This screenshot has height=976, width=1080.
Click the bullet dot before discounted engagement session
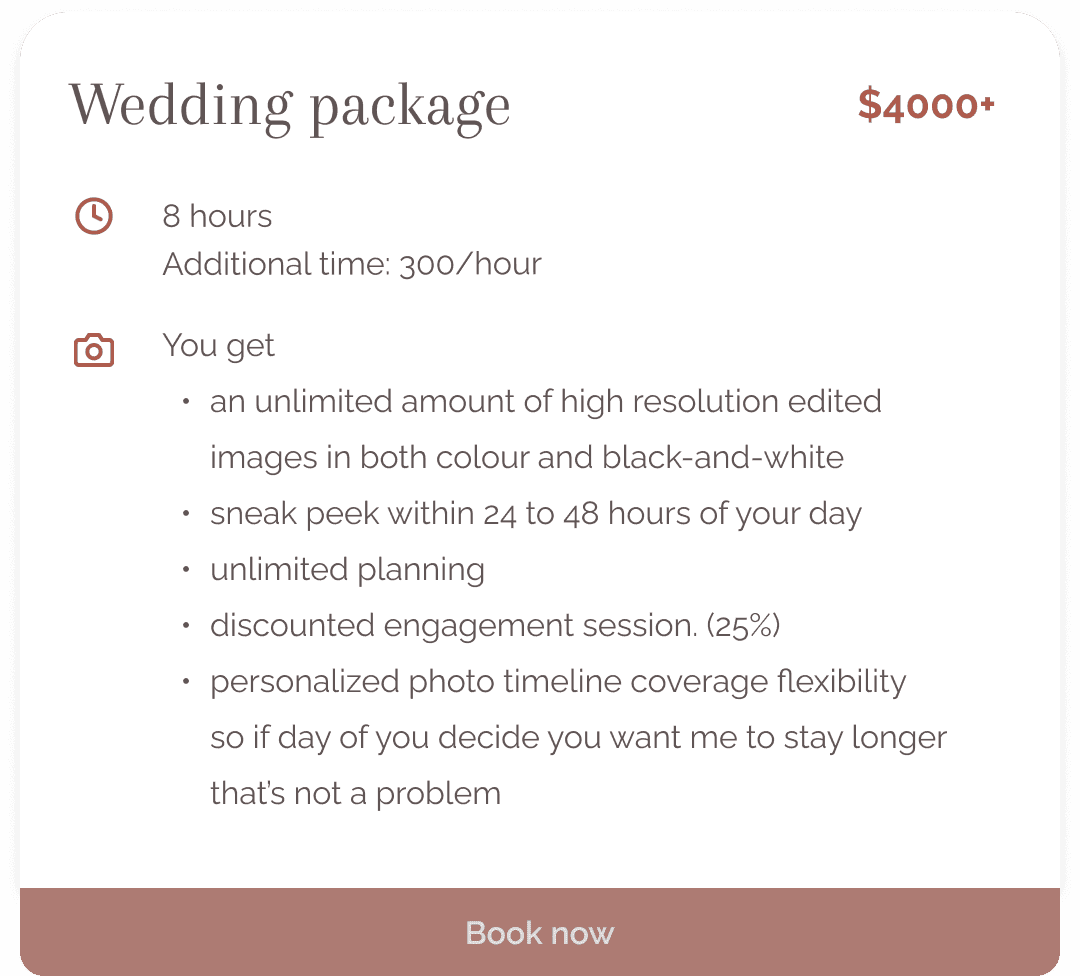pyautogui.click(x=186, y=626)
